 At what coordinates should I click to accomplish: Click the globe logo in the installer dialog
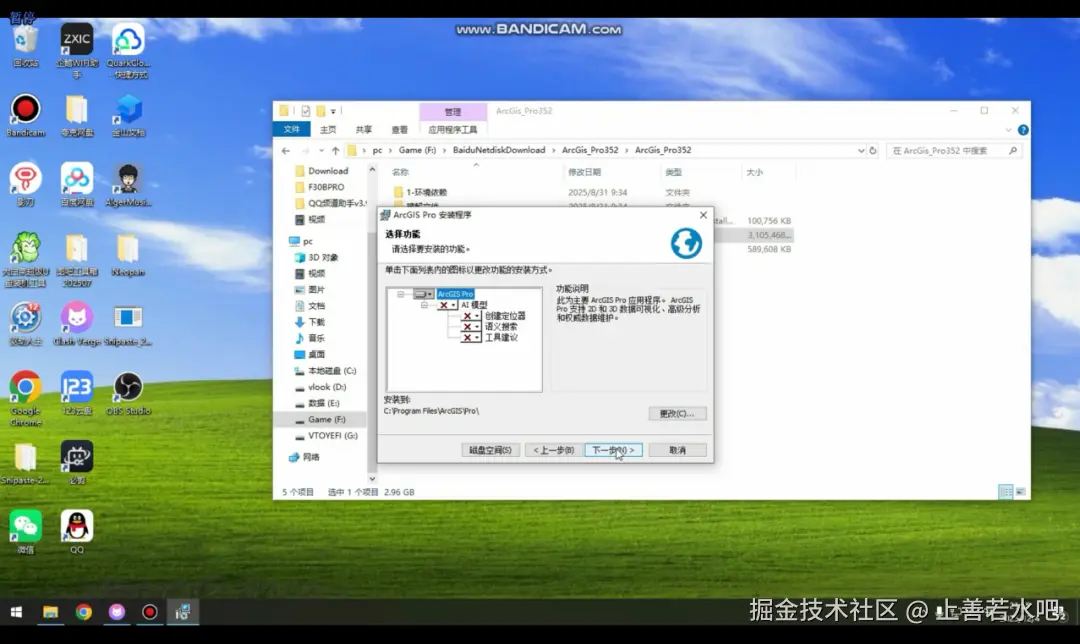pyautogui.click(x=685, y=241)
